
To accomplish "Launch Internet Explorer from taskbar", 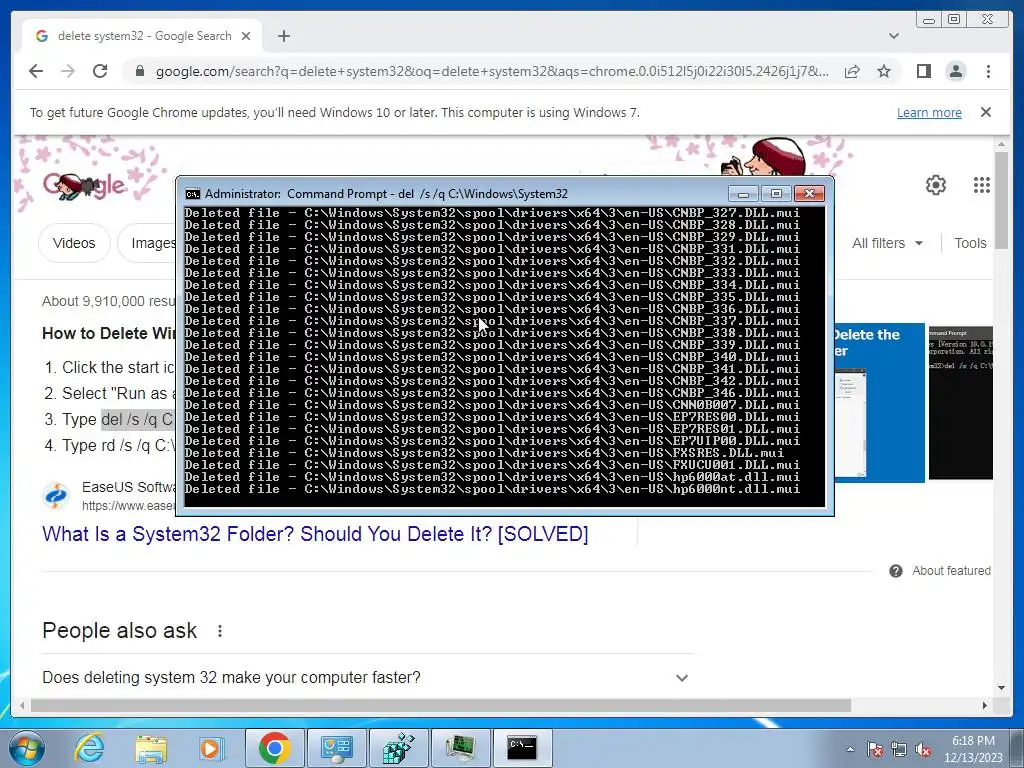I will point(89,748).
